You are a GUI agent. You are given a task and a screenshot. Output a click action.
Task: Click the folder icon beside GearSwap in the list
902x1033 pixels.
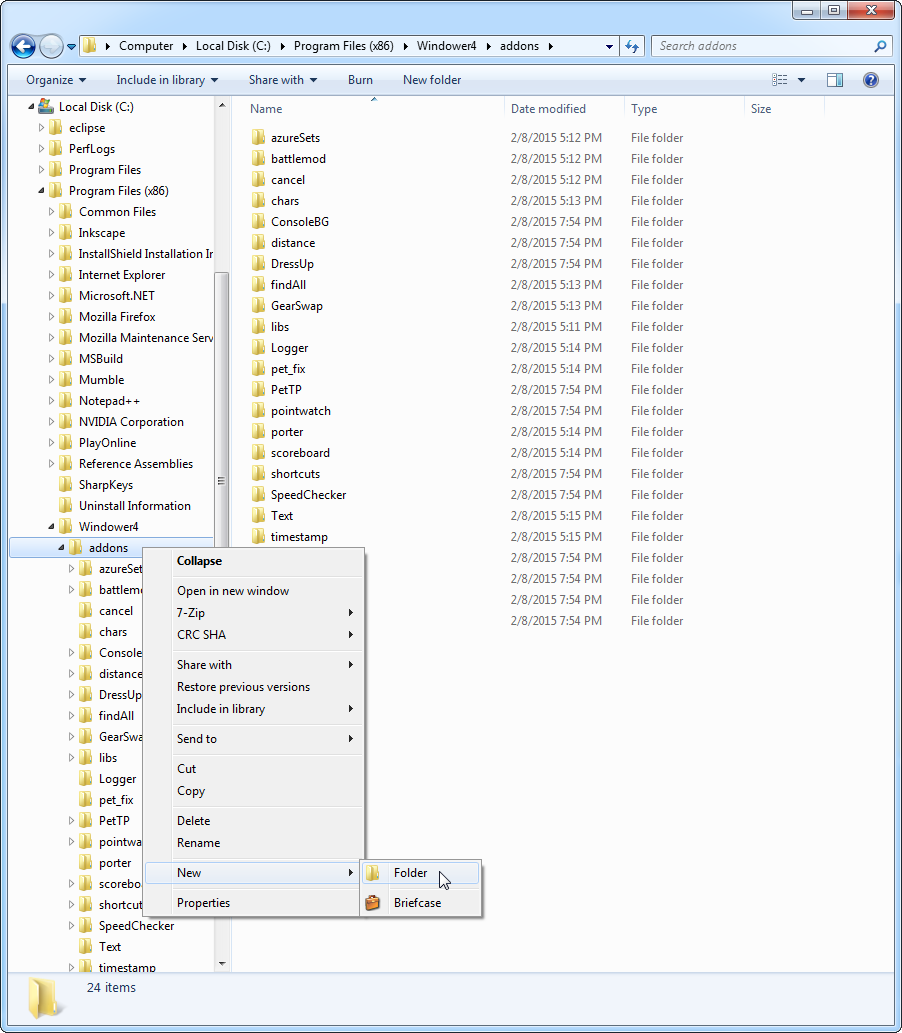pyautogui.click(x=258, y=306)
